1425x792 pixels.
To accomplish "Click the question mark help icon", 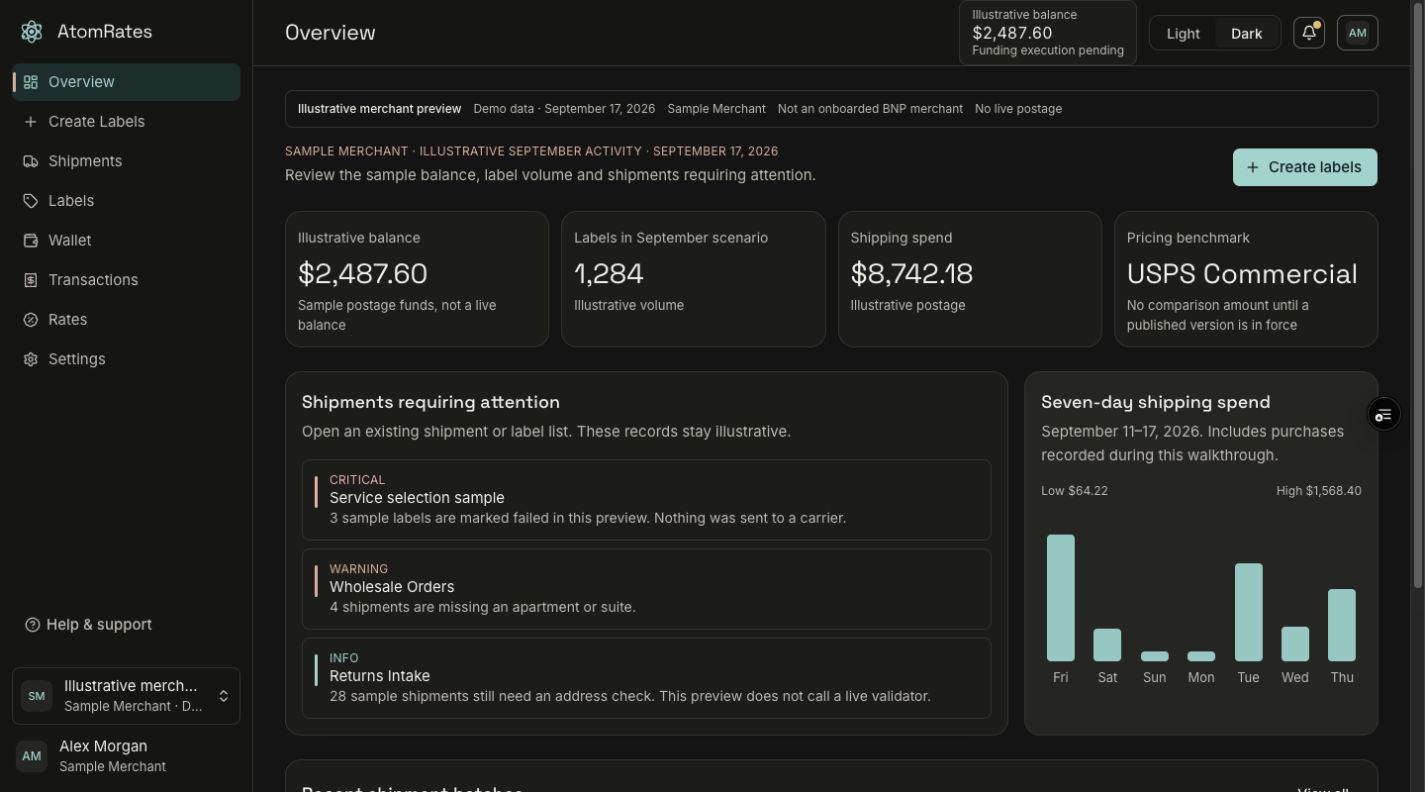I will pos(32,625).
